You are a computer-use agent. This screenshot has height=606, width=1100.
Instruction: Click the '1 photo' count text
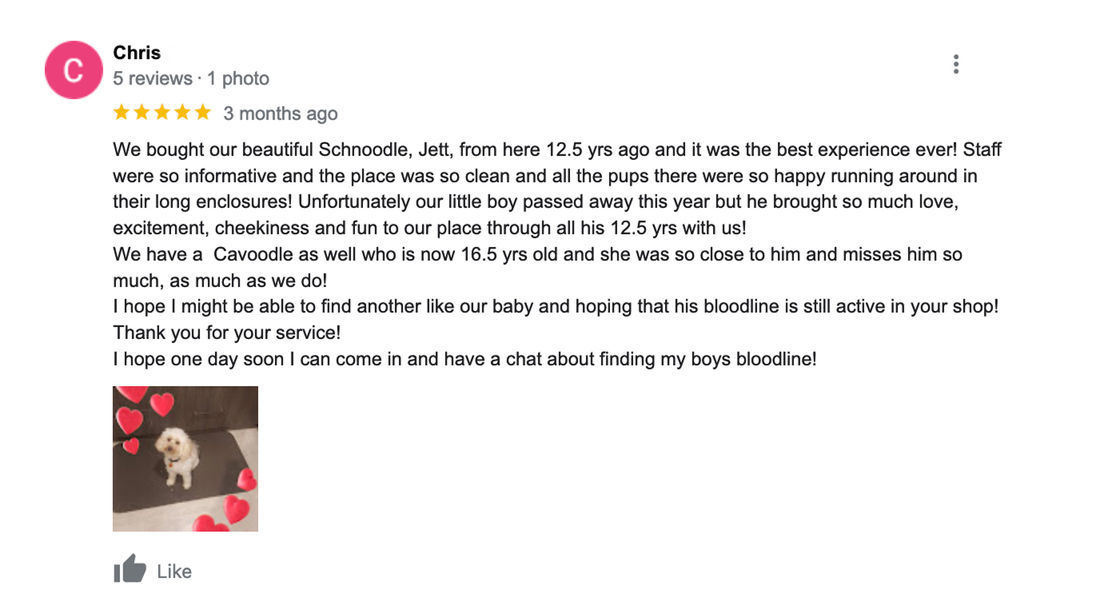(238, 79)
